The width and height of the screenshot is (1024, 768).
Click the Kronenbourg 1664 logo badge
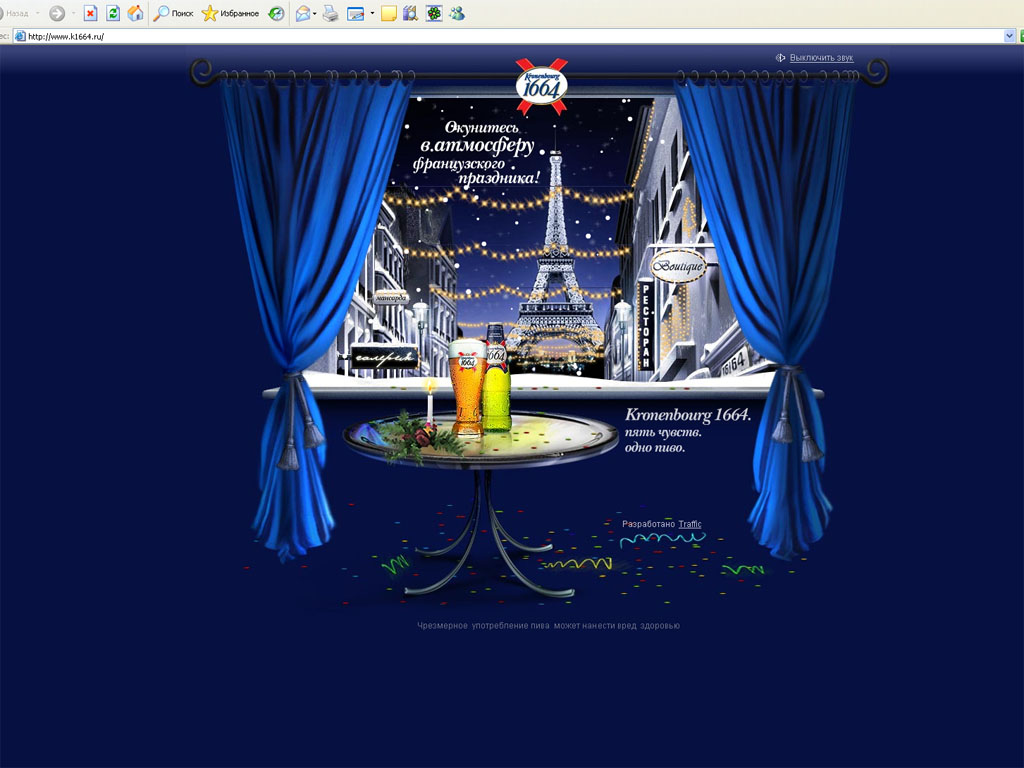[541, 86]
